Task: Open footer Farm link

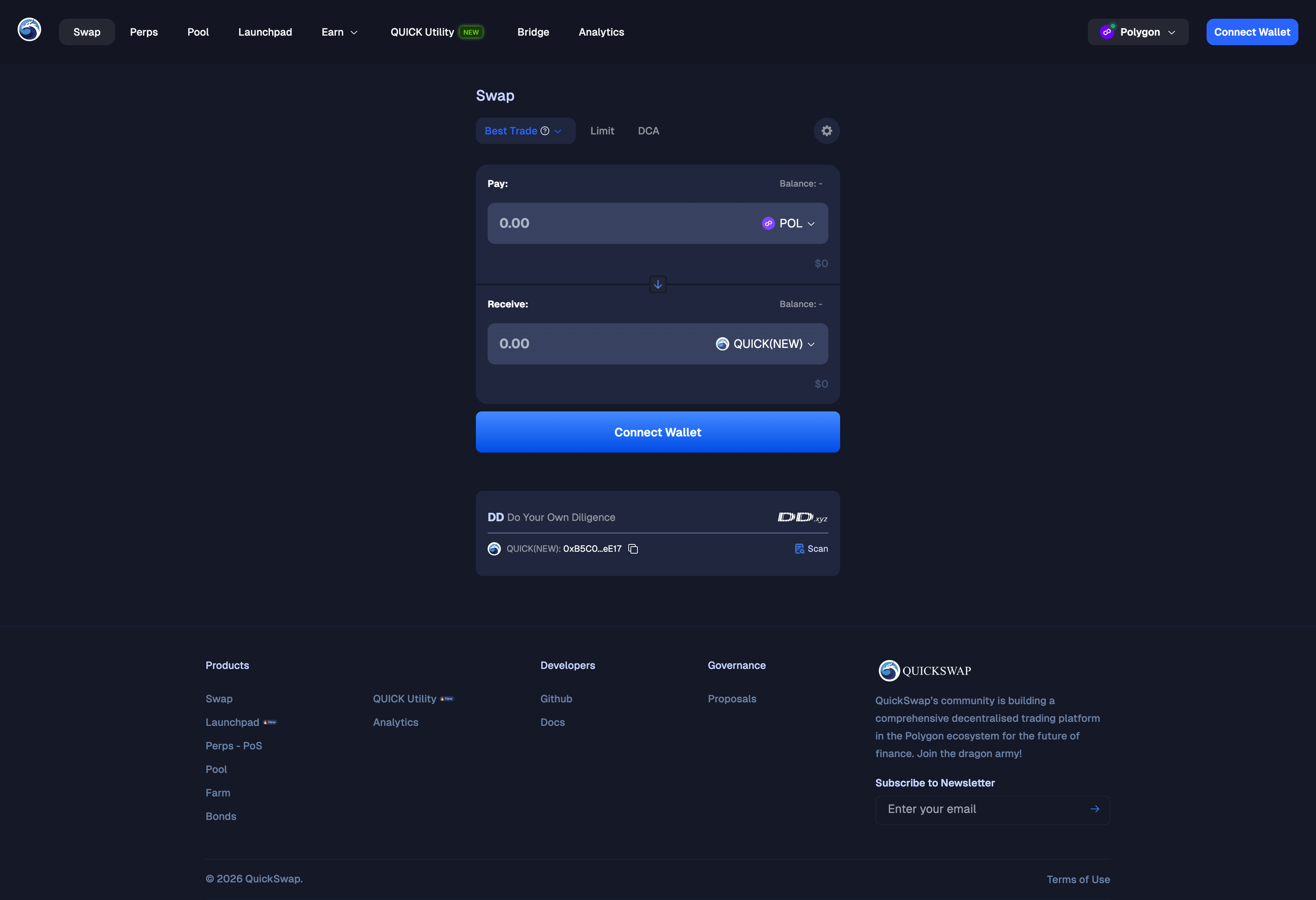Action: pyautogui.click(x=218, y=793)
